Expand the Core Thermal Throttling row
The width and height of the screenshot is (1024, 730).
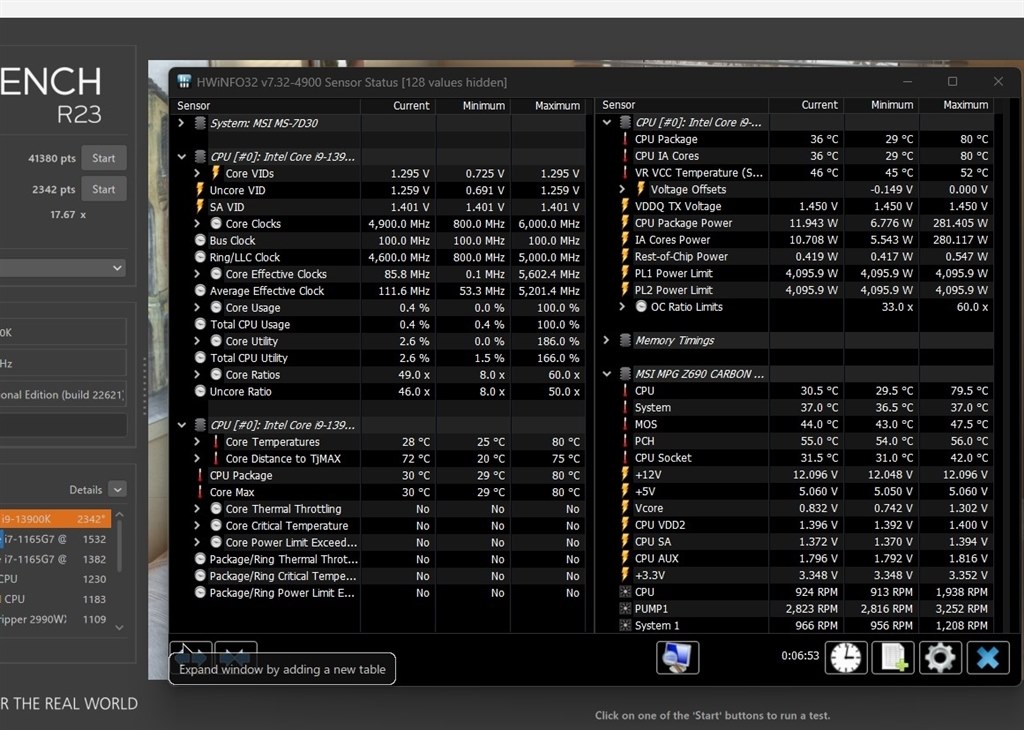pos(197,509)
